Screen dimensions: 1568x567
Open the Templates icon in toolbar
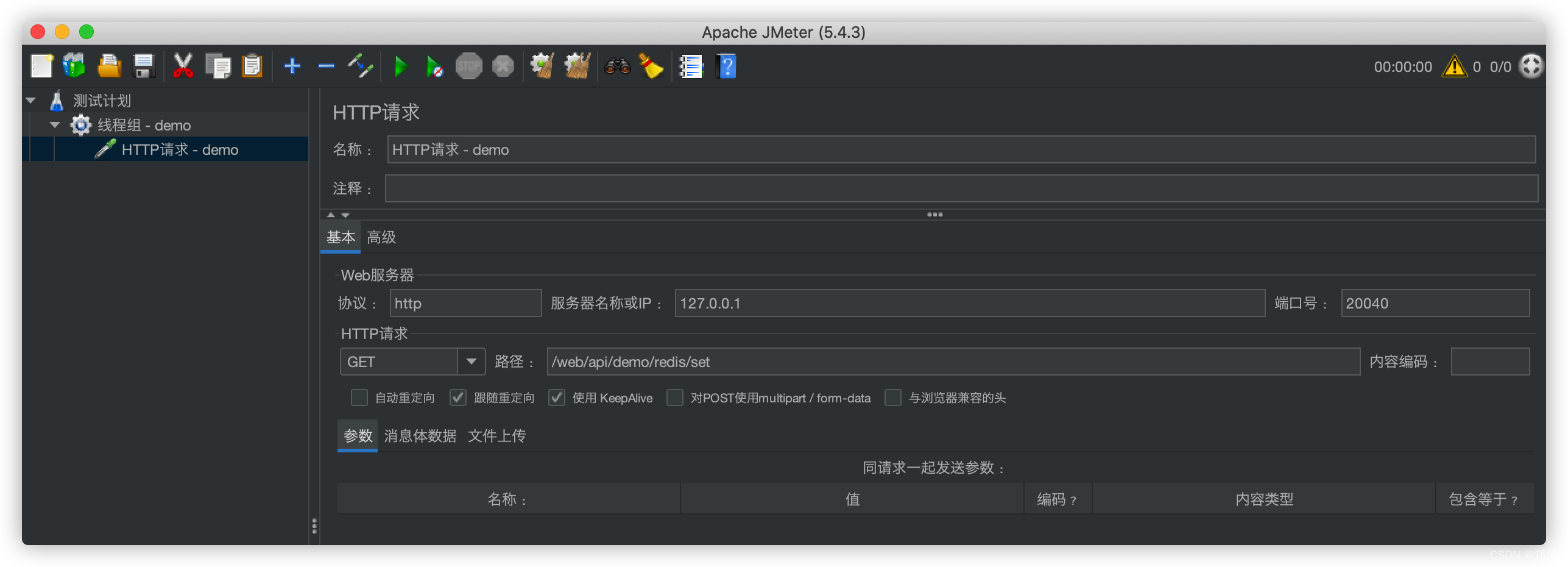[x=75, y=66]
